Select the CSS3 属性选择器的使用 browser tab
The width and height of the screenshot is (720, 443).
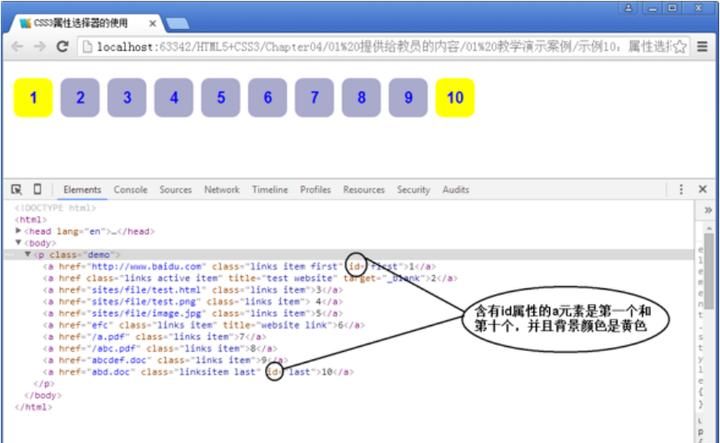pos(85,23)
